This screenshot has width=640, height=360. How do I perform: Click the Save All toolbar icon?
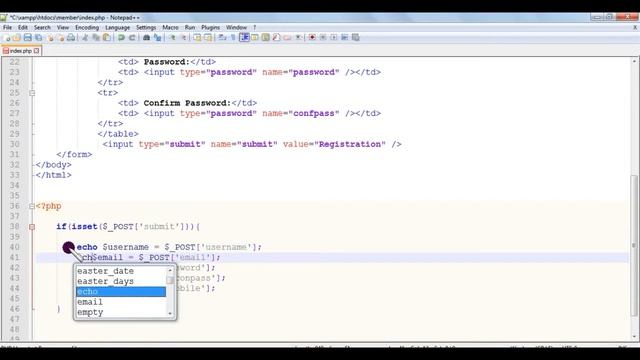[39, 38]
